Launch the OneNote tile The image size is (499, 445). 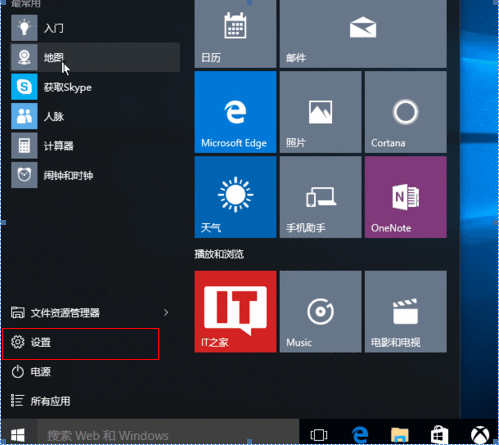coord(406,197)
